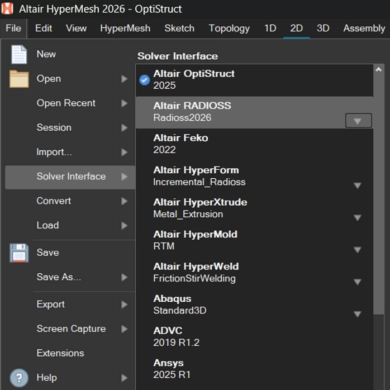Image resolution: width=390 pixels, height=390 pixels.
Task: Choose Solver Interface in the File menu
Action: point(70,177)
